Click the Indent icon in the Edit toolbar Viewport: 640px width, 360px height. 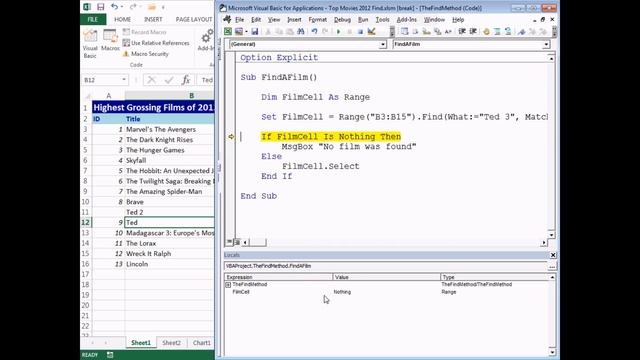coord(462,31)
